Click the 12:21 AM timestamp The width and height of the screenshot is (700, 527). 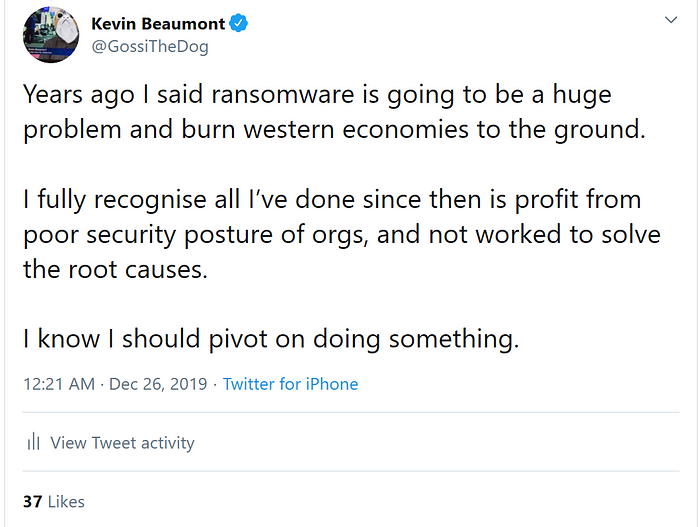[x=59, y=384]
